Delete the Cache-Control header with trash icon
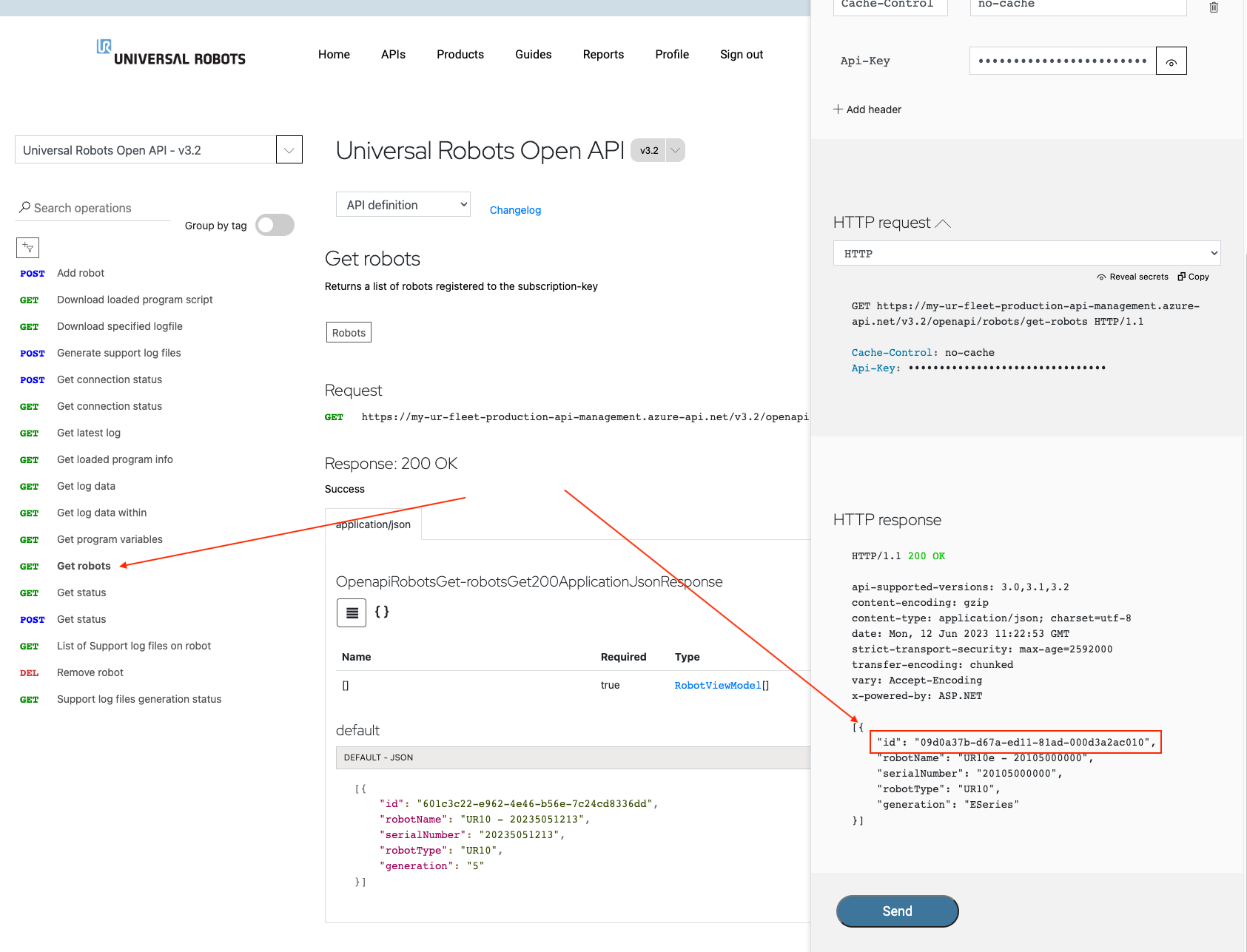The image size is (1247, 952). tap(1214, 7)
